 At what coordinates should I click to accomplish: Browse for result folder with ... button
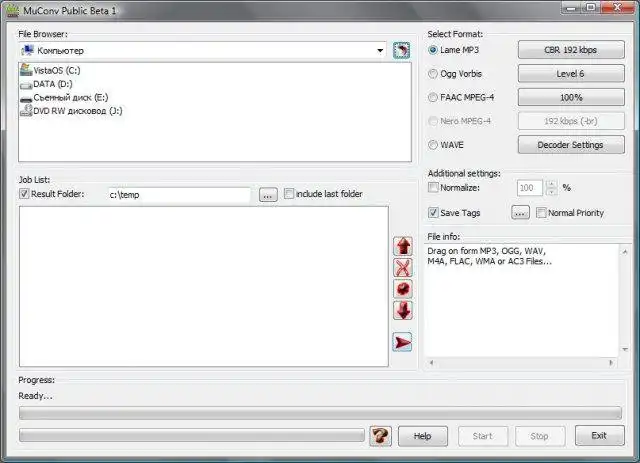coord(268,195)
